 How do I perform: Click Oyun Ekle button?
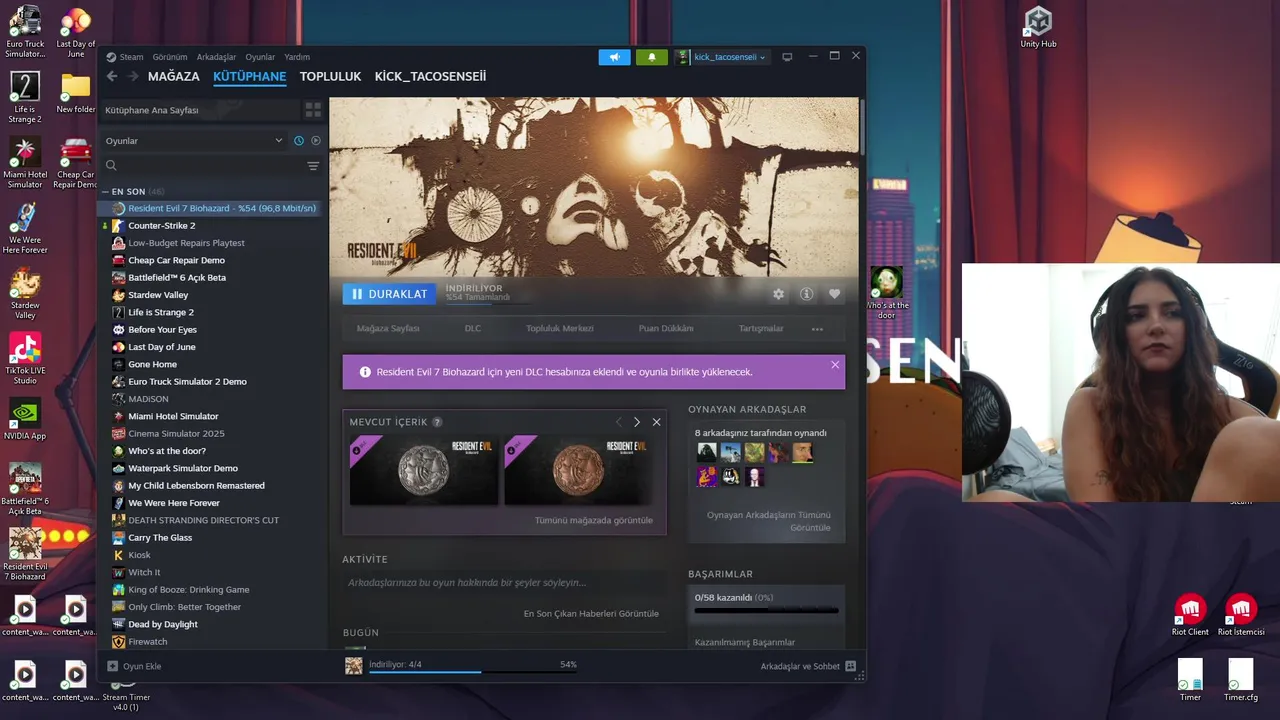(x=134, y=666)
